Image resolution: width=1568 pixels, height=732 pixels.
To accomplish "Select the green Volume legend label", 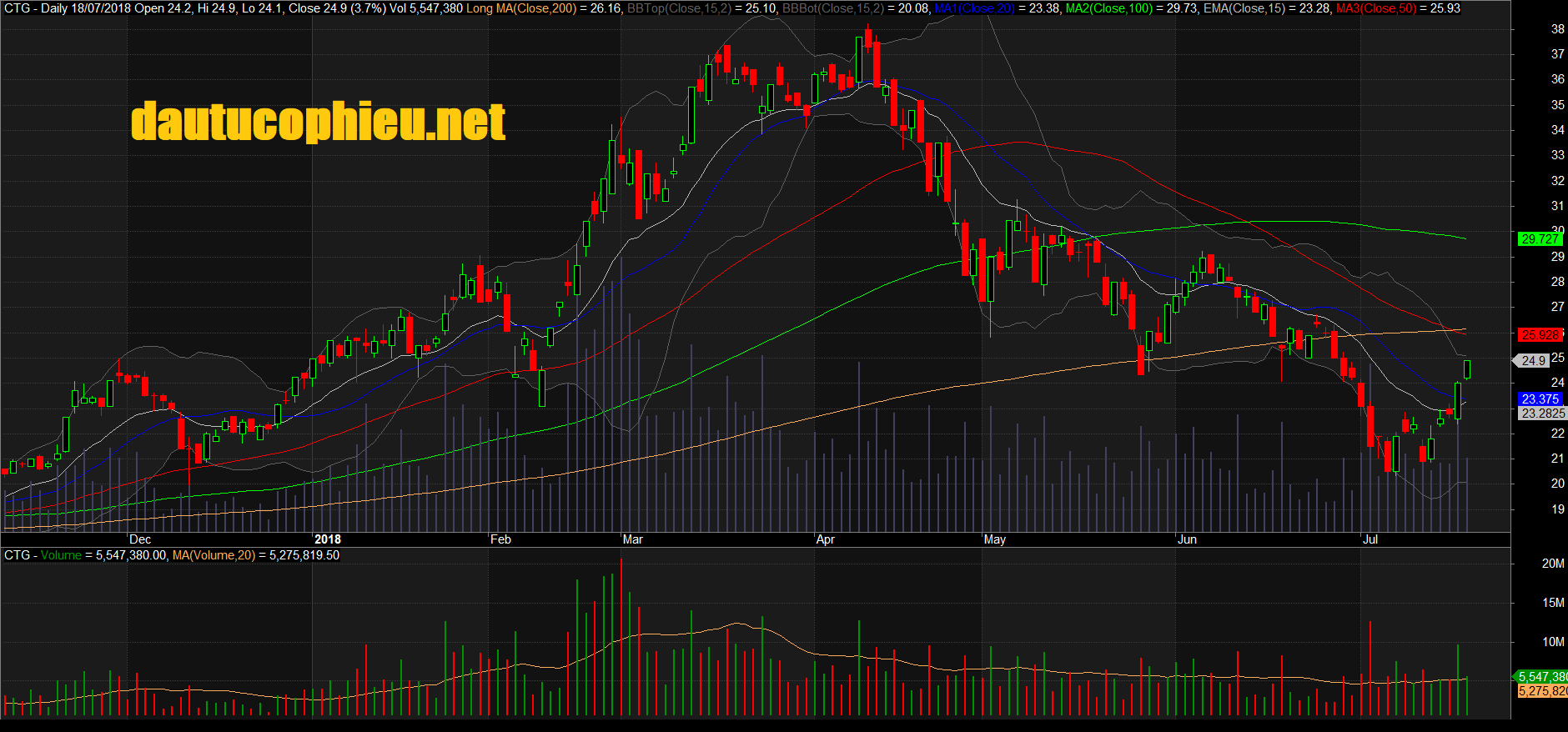I will [61, 555].
